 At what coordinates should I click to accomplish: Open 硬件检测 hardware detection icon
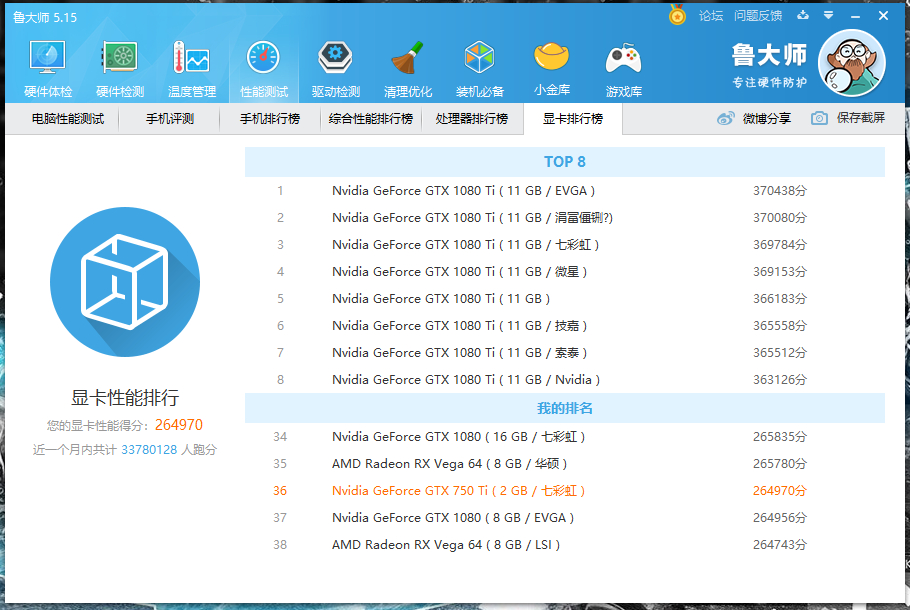(x=120, y=68)
